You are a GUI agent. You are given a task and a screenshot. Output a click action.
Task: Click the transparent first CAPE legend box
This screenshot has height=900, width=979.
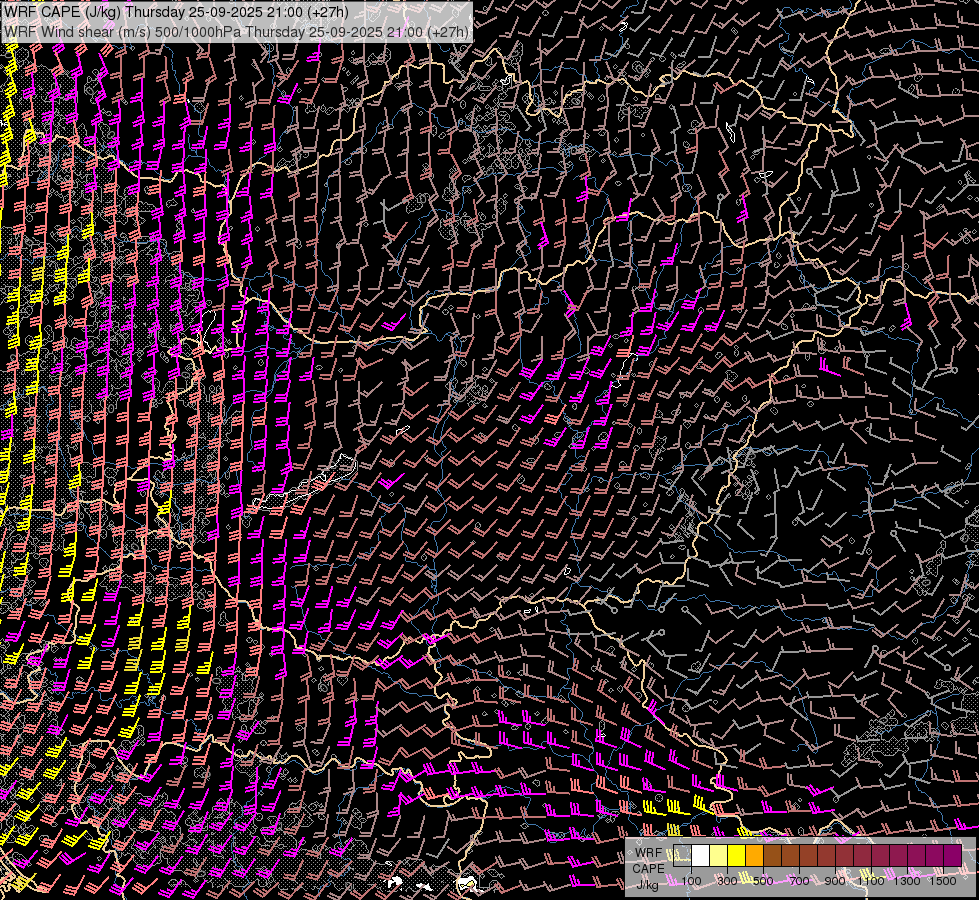point(683,856)
